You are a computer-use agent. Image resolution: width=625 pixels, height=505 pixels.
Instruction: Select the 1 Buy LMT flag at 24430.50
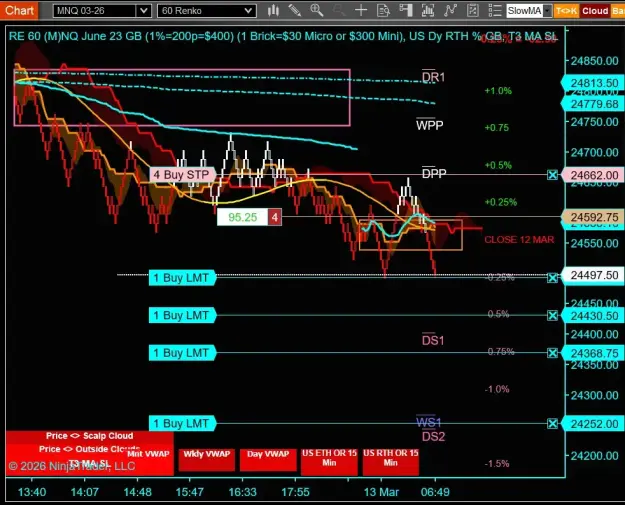click(x=183, y=315)
